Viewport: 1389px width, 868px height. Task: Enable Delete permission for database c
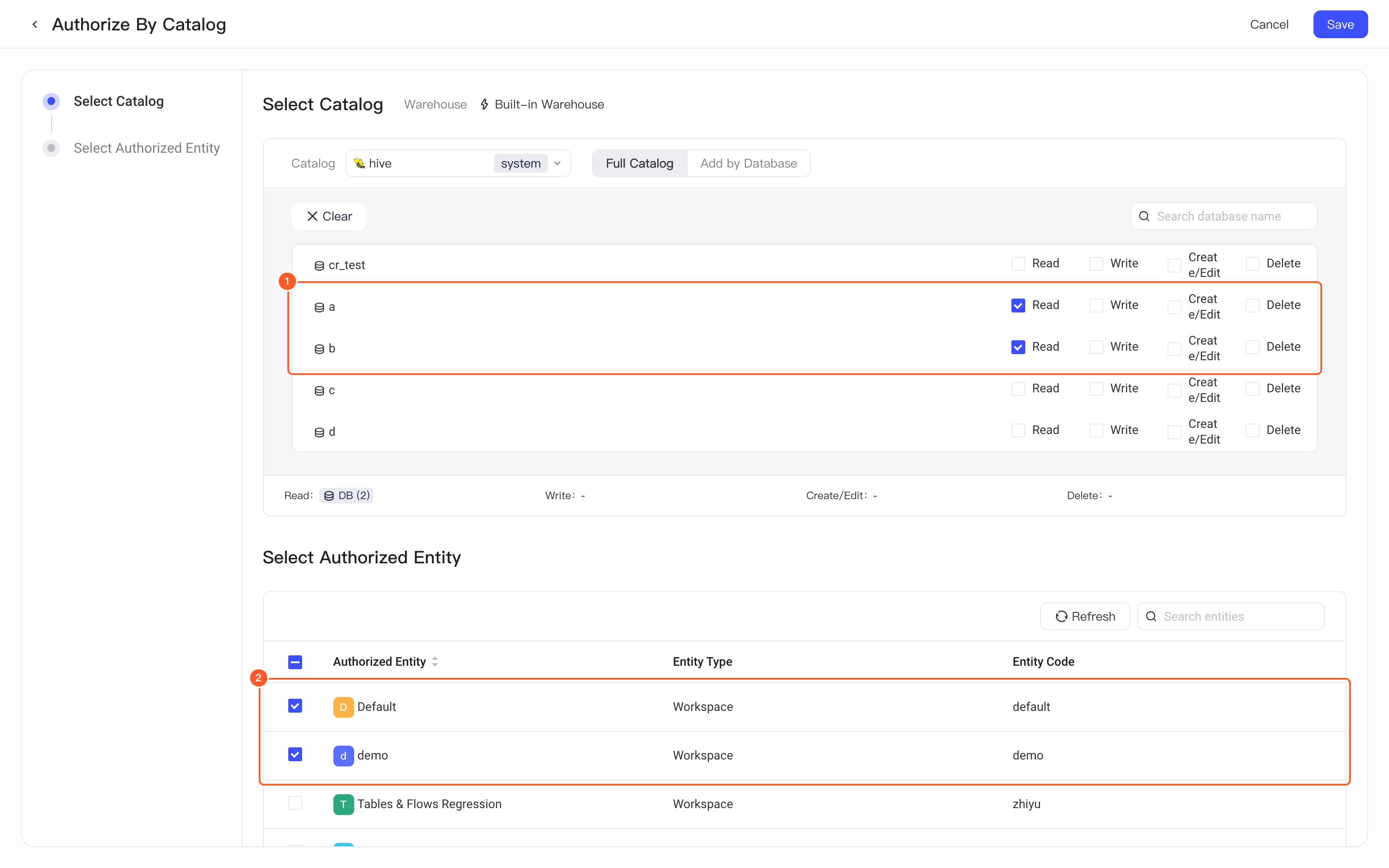click(x=1252, y=389)
